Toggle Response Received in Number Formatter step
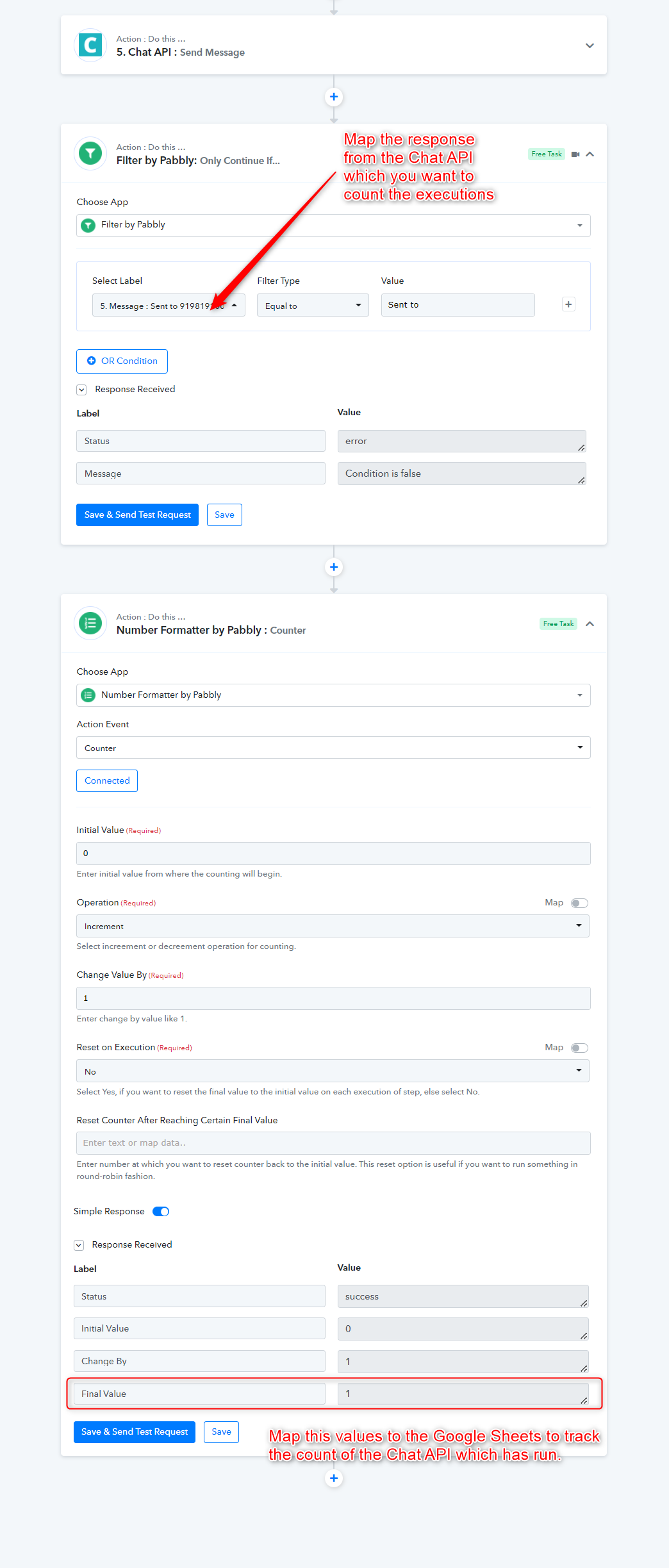Viewport: 669px width, 1568px height. [x=79, y=1245]
